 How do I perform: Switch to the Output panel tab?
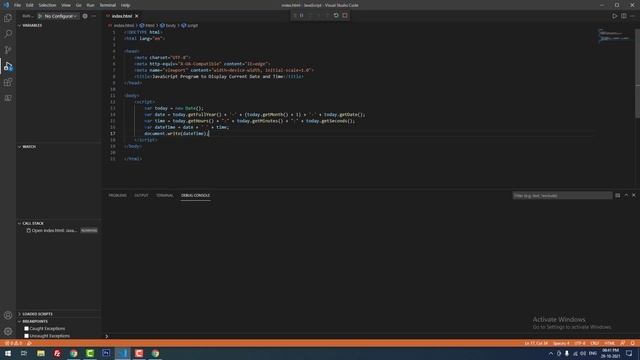click(x=141, y=196)
